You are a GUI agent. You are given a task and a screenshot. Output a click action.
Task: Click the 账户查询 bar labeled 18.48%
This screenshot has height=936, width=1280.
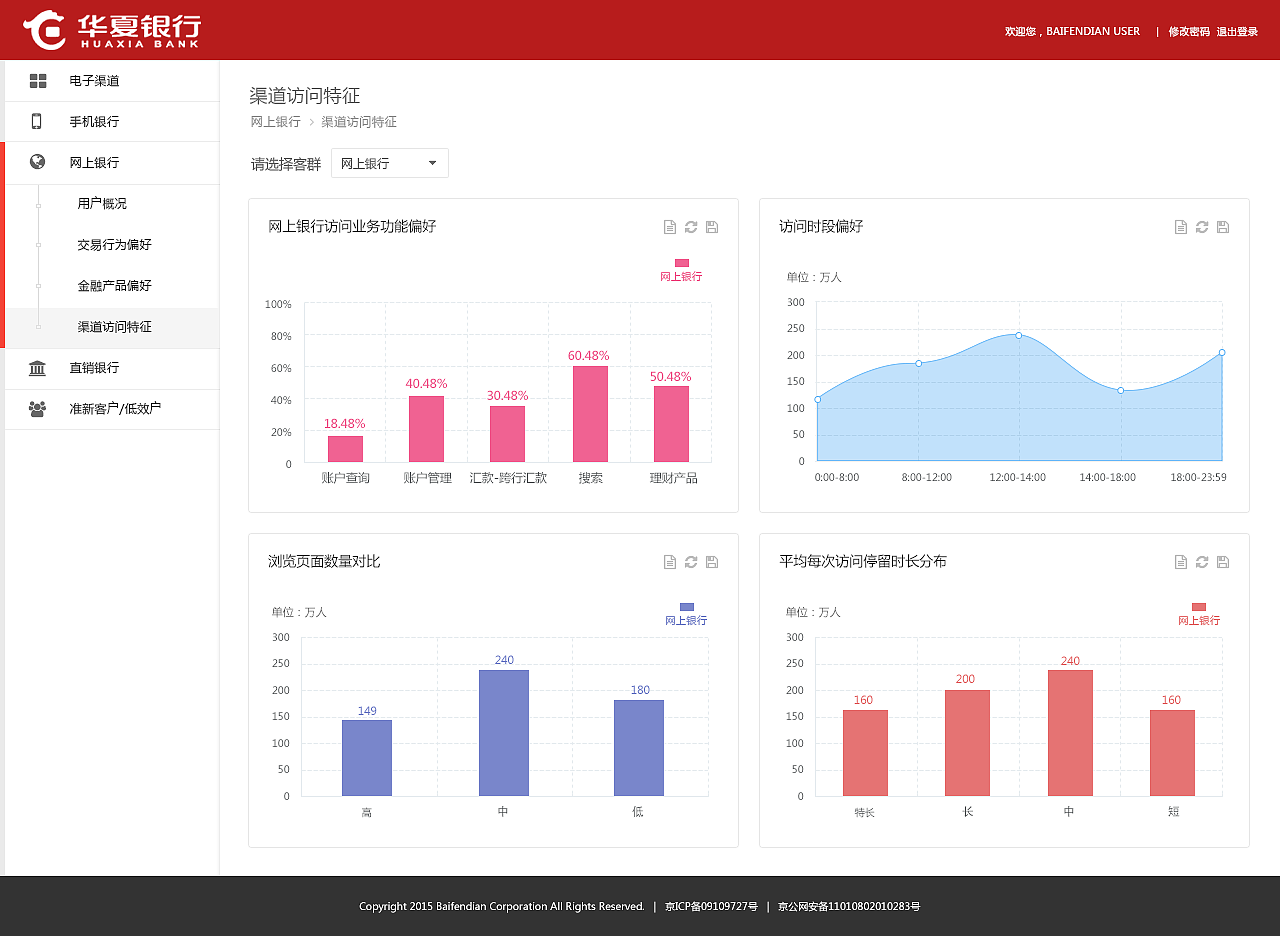[x=345, y=449]
